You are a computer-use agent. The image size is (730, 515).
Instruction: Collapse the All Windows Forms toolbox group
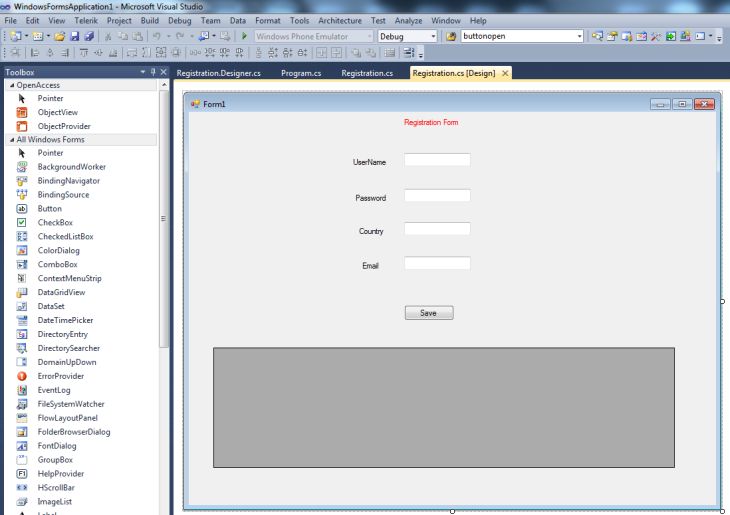12,140
